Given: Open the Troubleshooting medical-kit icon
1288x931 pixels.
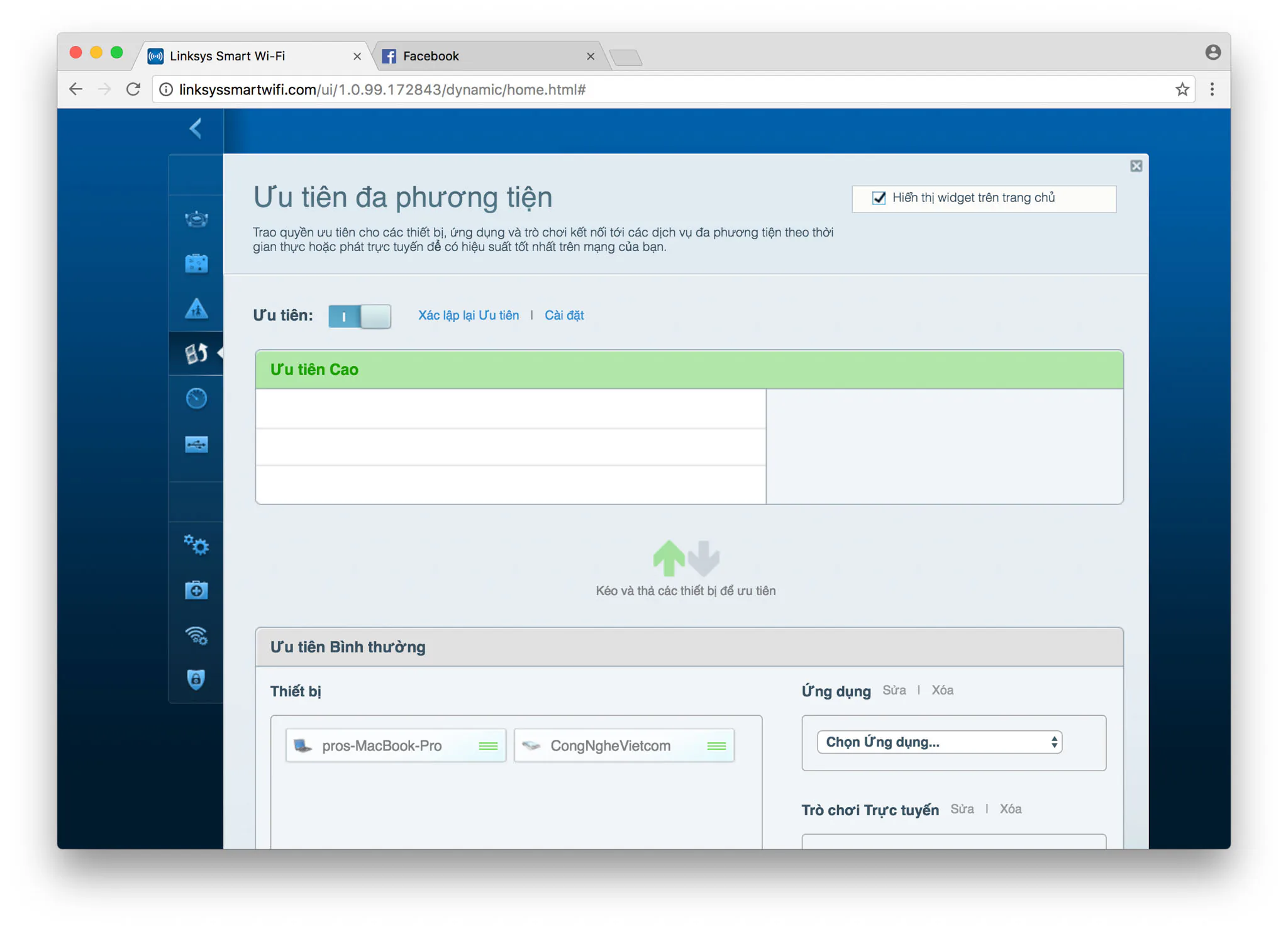Looking at the screenshot, I should [196, 589].
